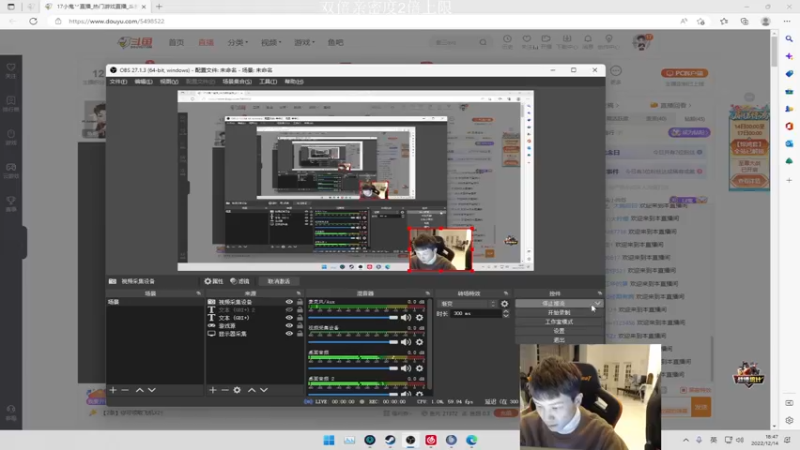Open OBS 视图 menu
The image size is (800, 450).
coord(169,82)
